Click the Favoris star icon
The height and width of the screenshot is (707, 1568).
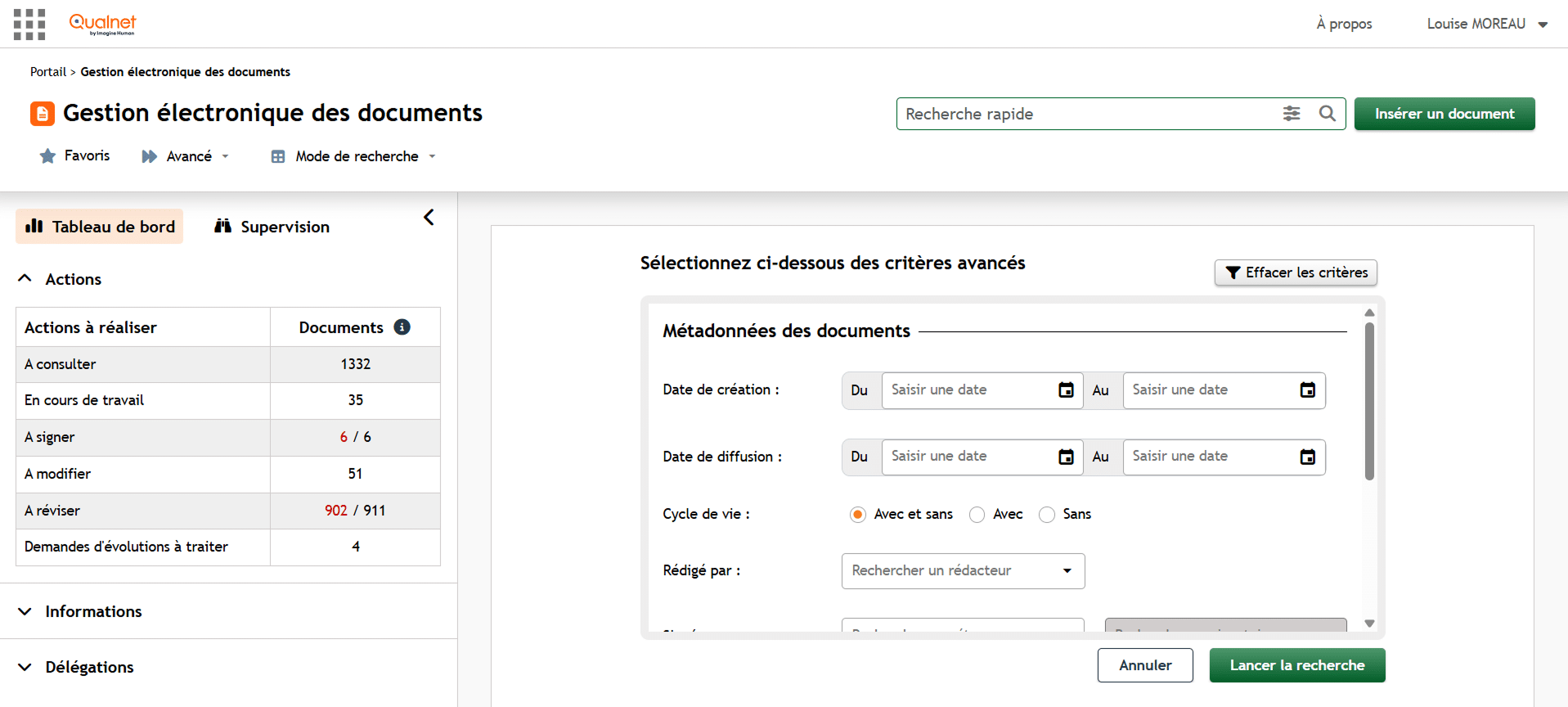coord(48,156)
